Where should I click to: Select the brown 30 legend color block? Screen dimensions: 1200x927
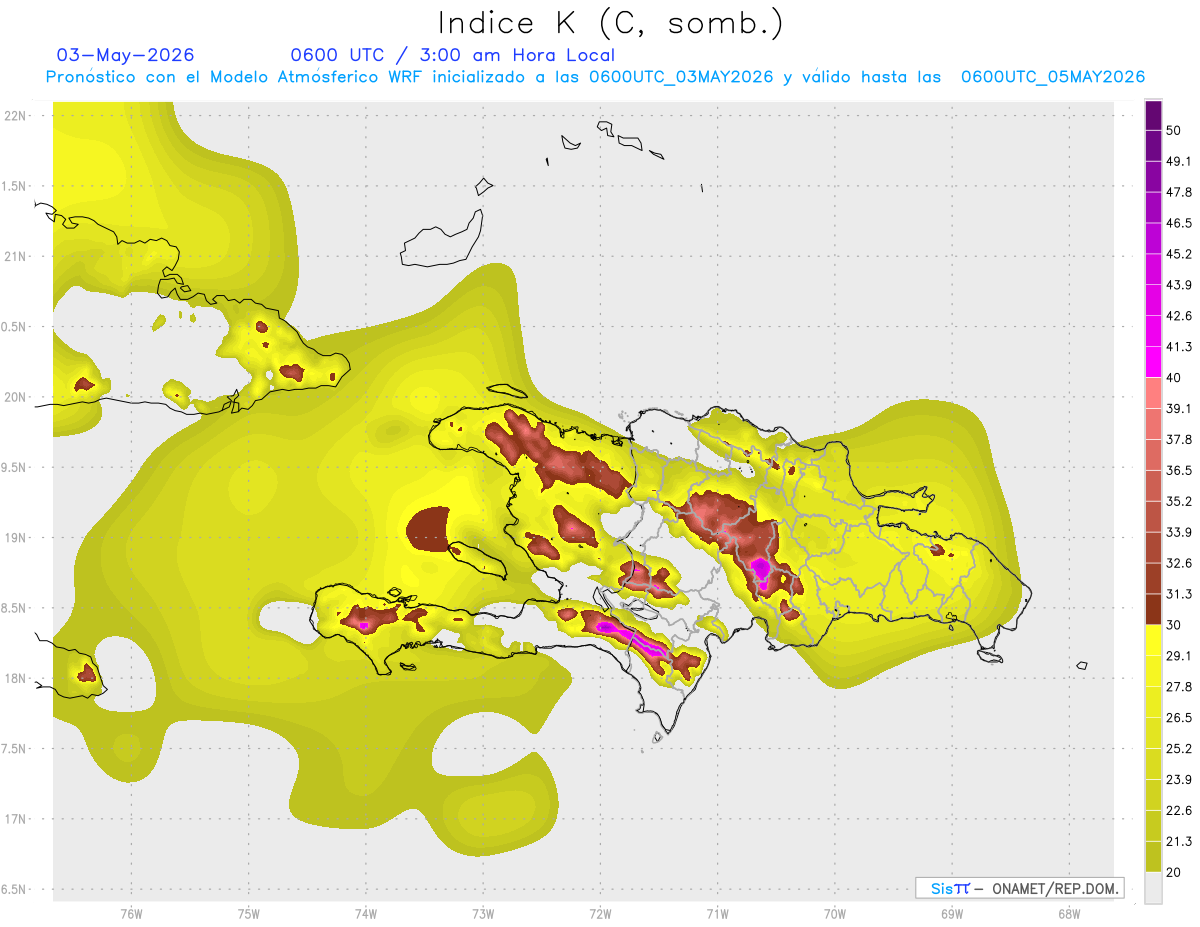(x=1153, y=609)
